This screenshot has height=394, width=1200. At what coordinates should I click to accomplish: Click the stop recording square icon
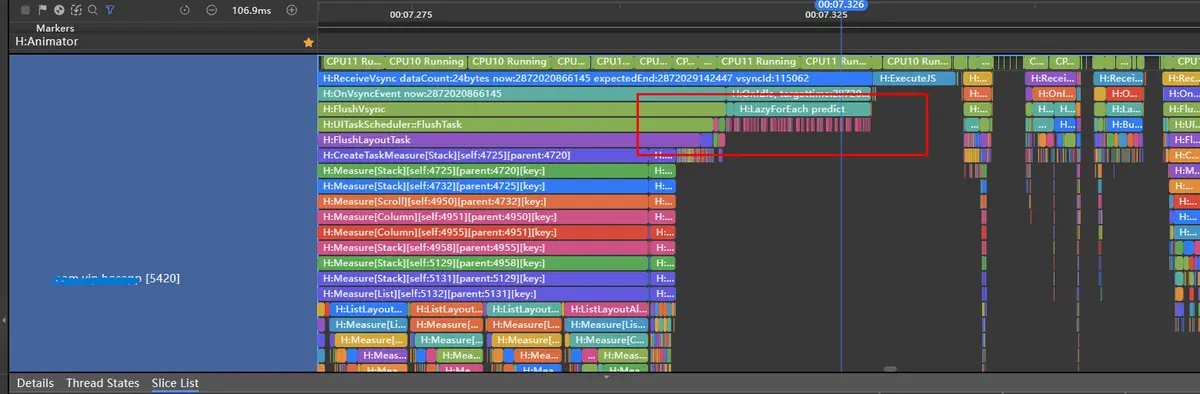click(25, 10)
